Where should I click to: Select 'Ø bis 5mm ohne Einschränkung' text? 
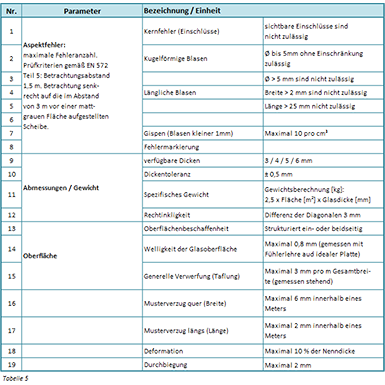(314, 53)
